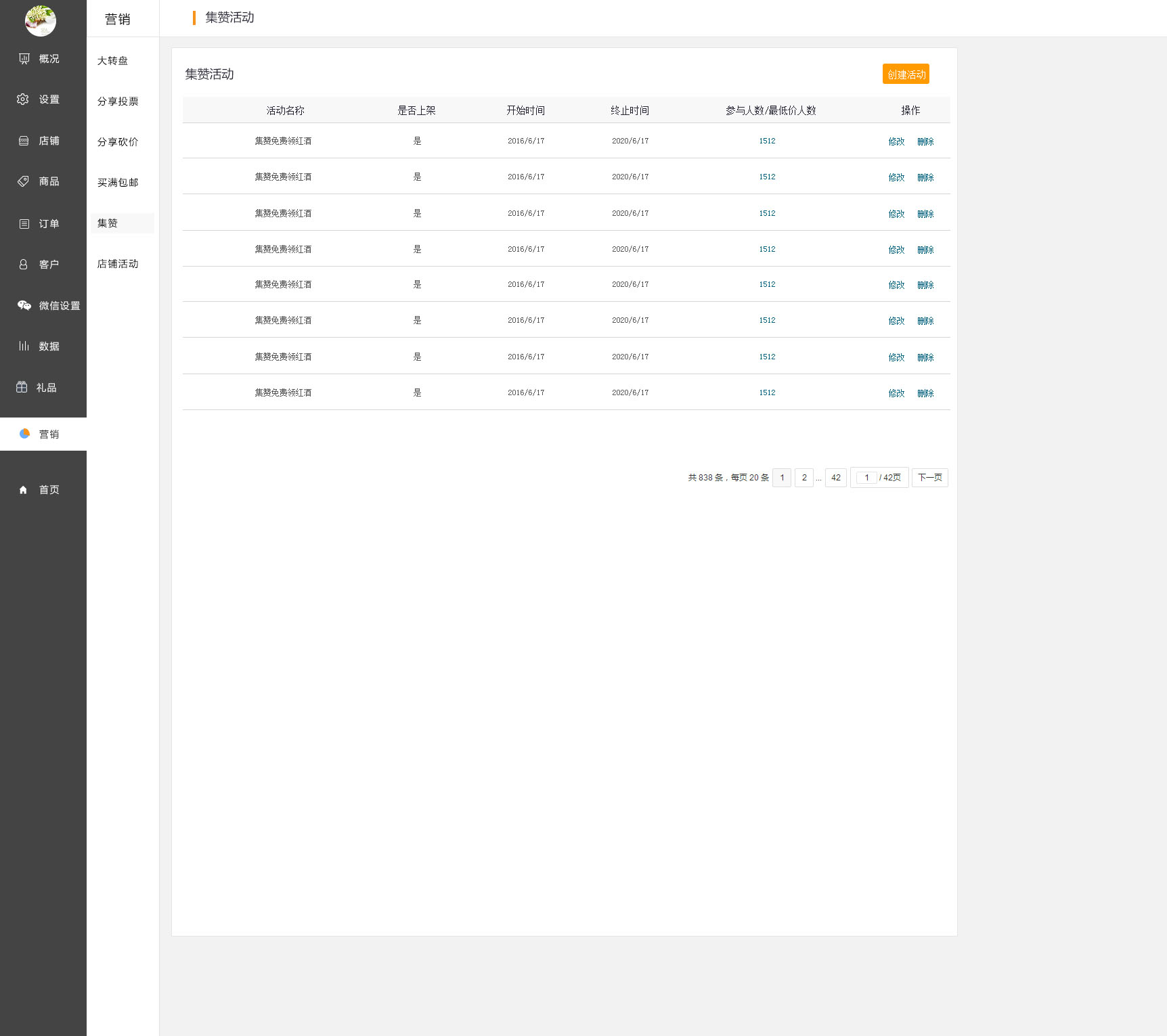Select the 店铺 store icon in sidebar
The height and width of the screenshot is (1036, 1167).
pos(24,141)
